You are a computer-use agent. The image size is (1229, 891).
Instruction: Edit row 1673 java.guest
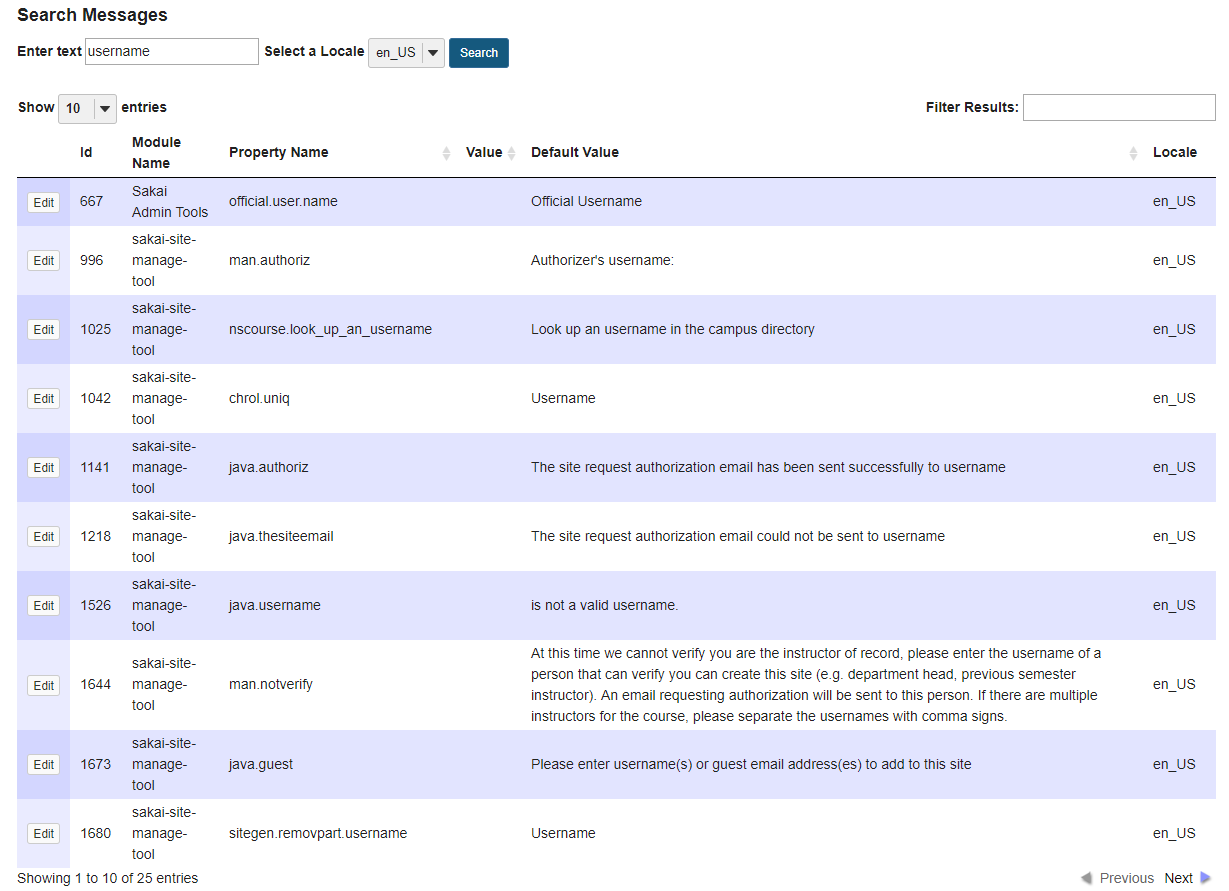pyautogui.click(x=43, y=764)
